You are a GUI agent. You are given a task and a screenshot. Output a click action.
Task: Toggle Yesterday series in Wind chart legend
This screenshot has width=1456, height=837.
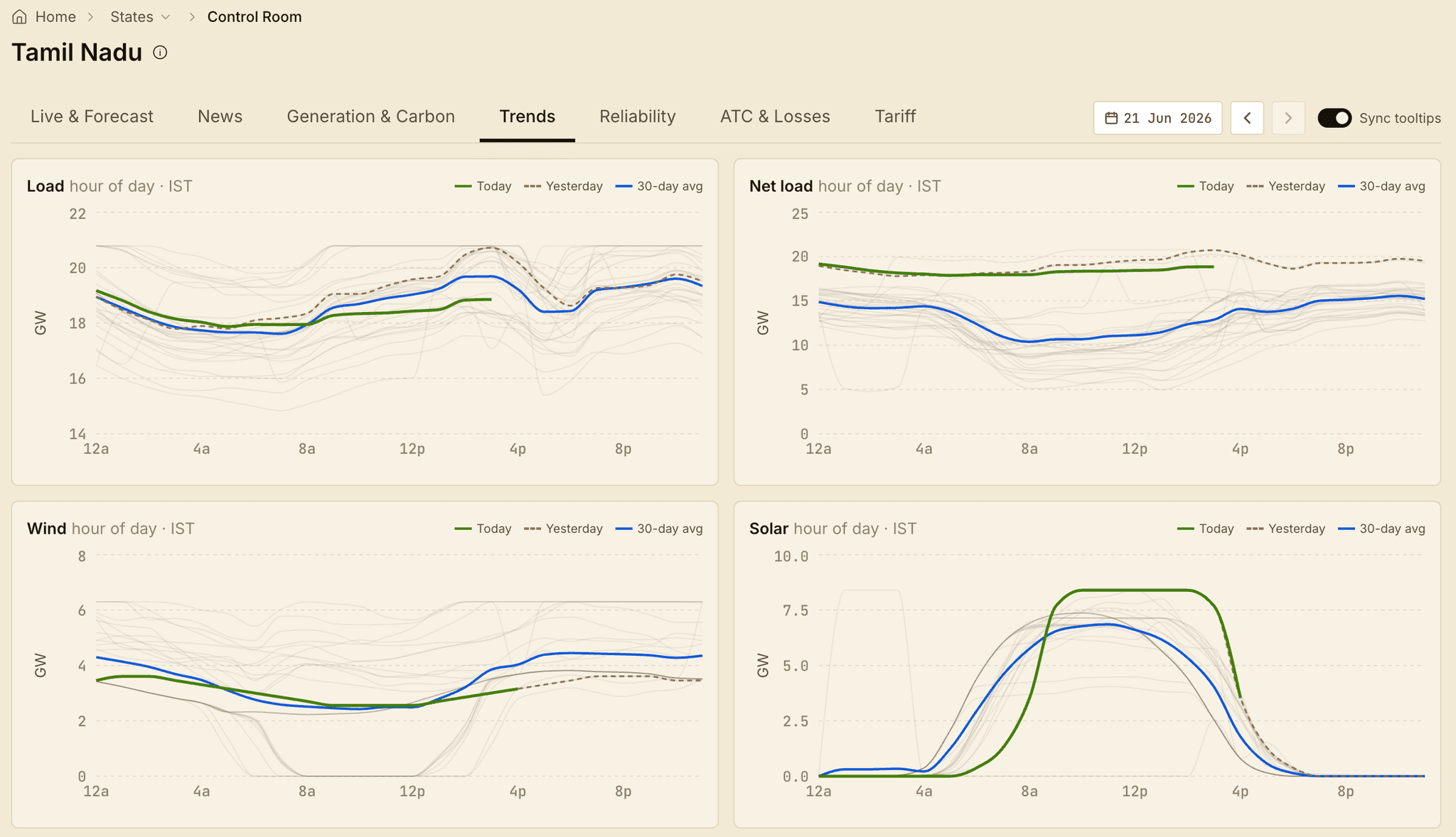[563, 529]
